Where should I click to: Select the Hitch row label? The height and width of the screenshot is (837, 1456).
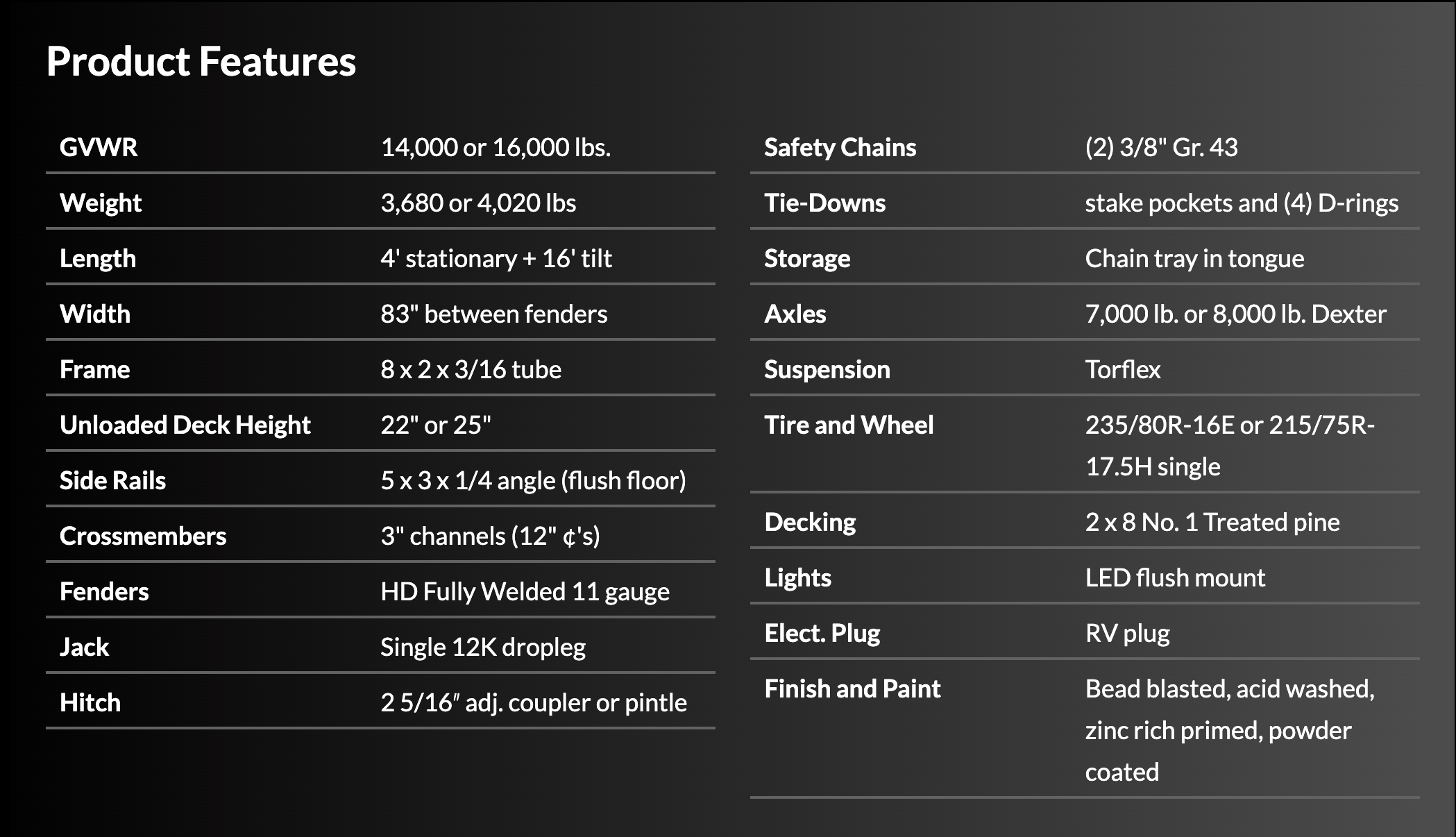pos(90,702)
